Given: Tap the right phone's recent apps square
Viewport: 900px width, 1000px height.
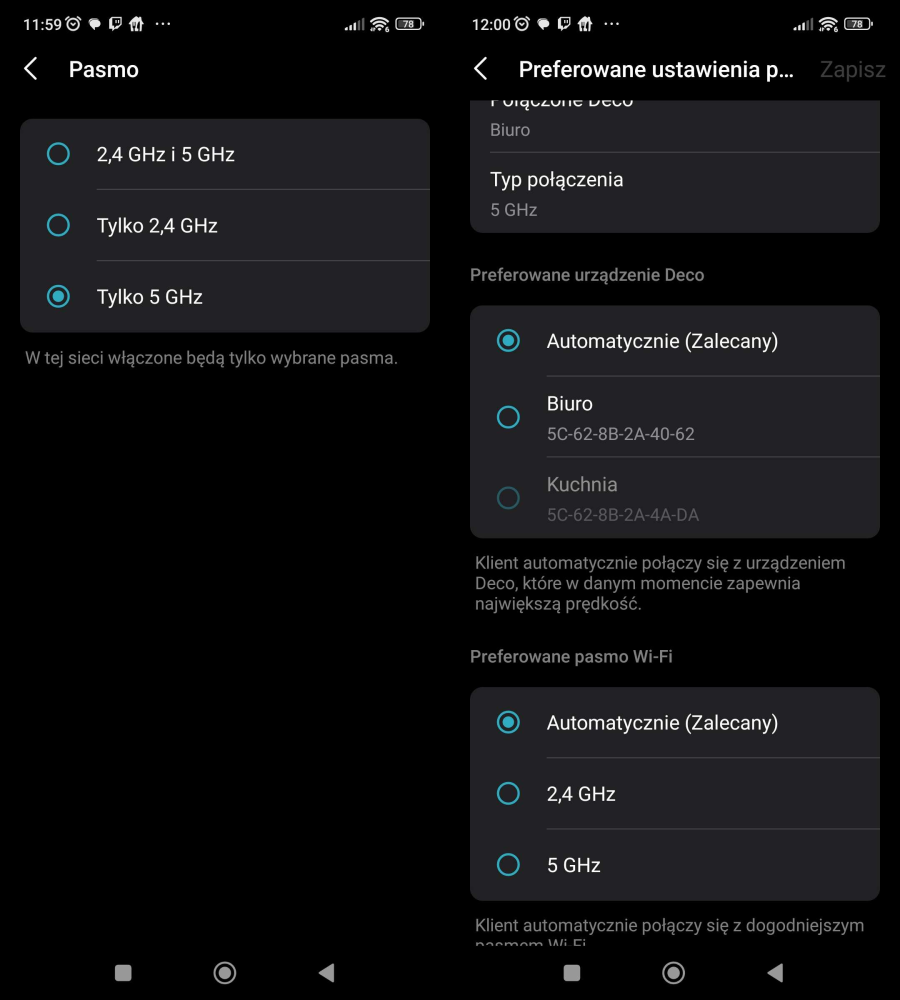Looking at the screenshot, I should tap(572, 972).
